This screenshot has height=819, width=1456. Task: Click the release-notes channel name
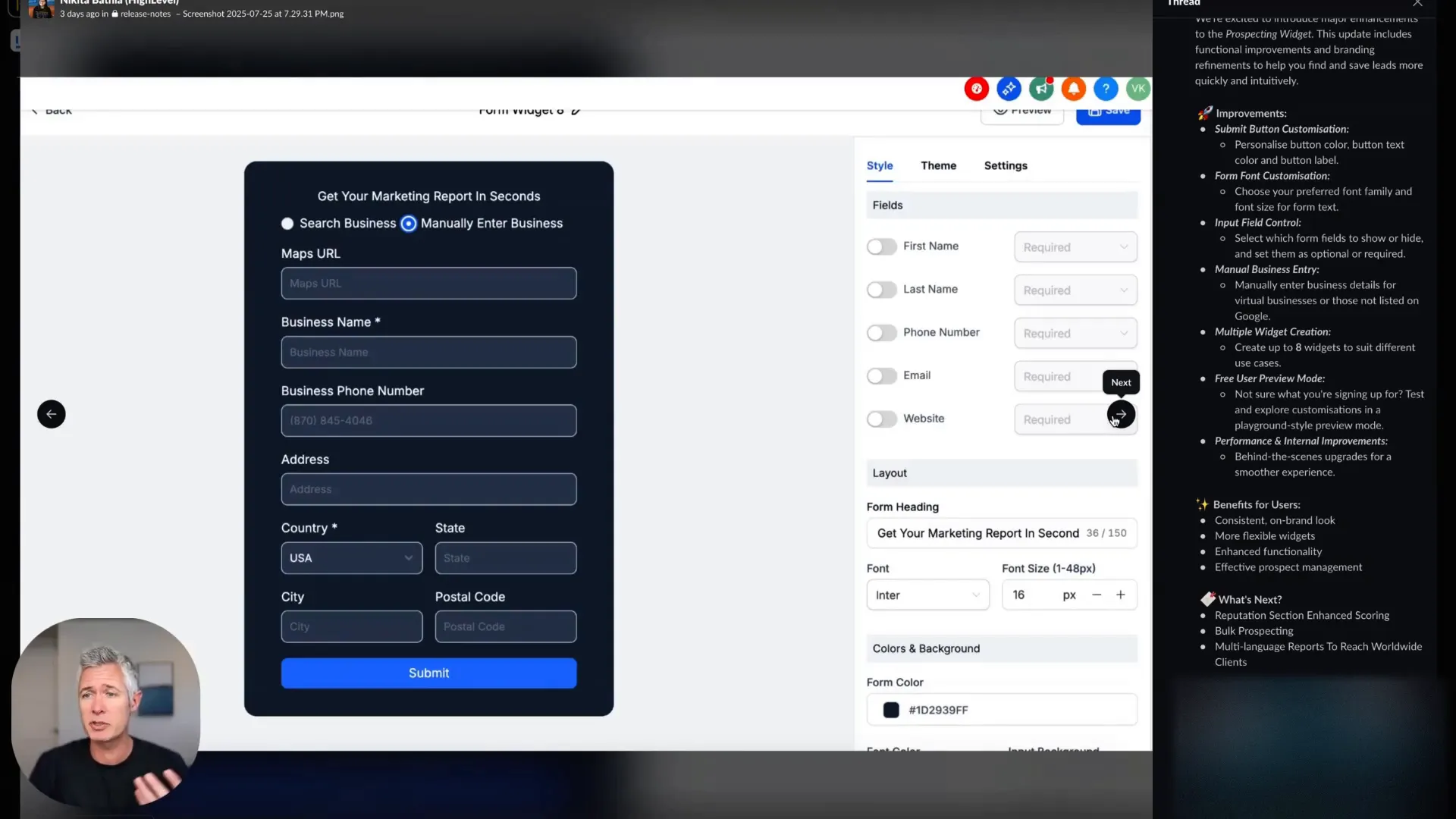(x=146, y=14)
